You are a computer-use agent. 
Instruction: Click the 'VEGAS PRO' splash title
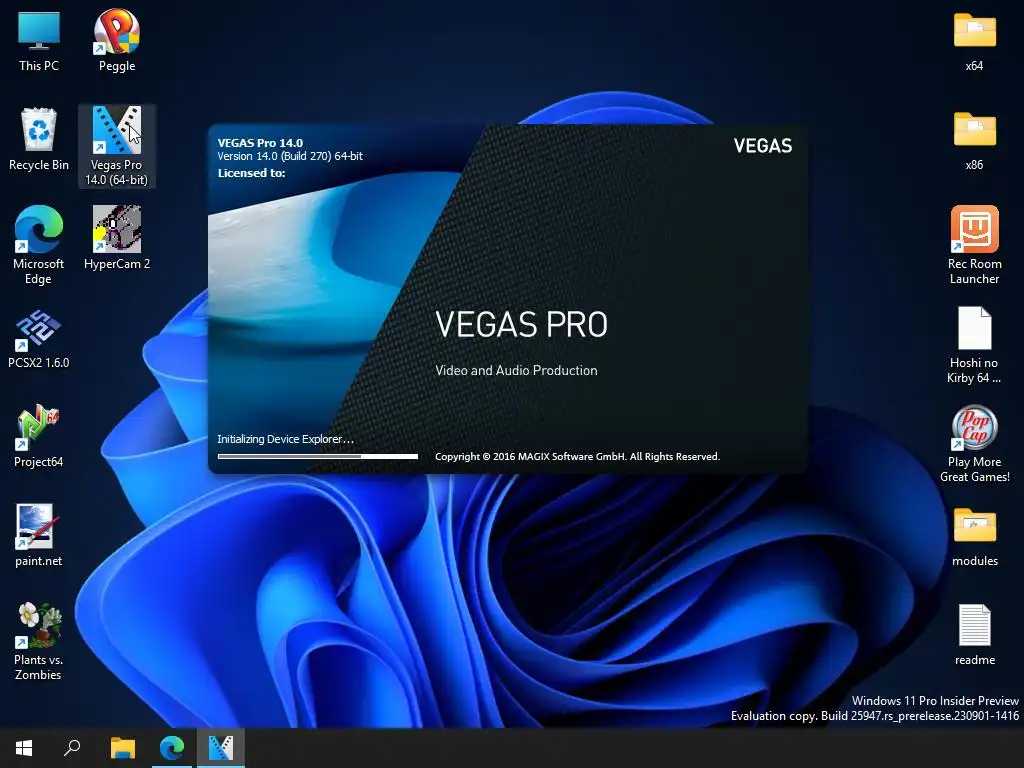click(x=521, y=325)
